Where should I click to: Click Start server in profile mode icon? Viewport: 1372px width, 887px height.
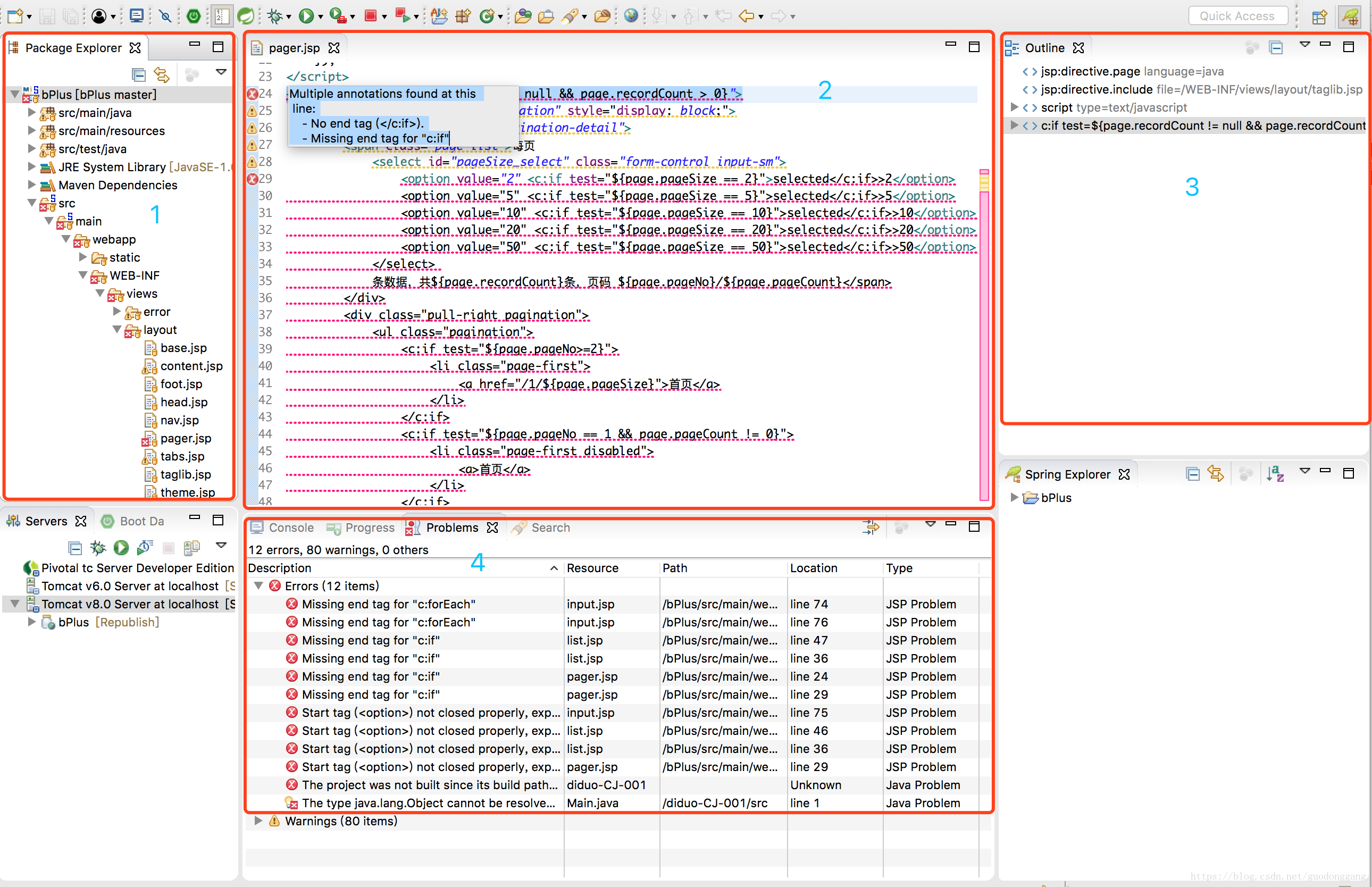coord(145,547)
